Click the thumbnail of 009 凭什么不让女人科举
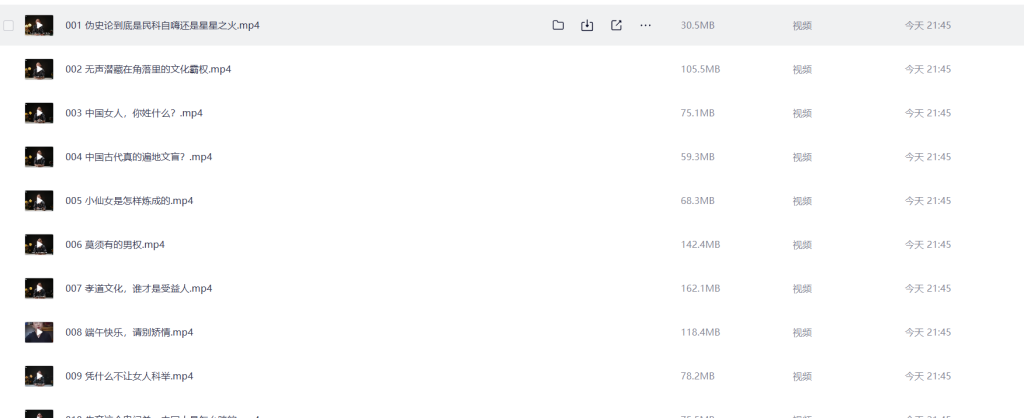 (39, 376)
